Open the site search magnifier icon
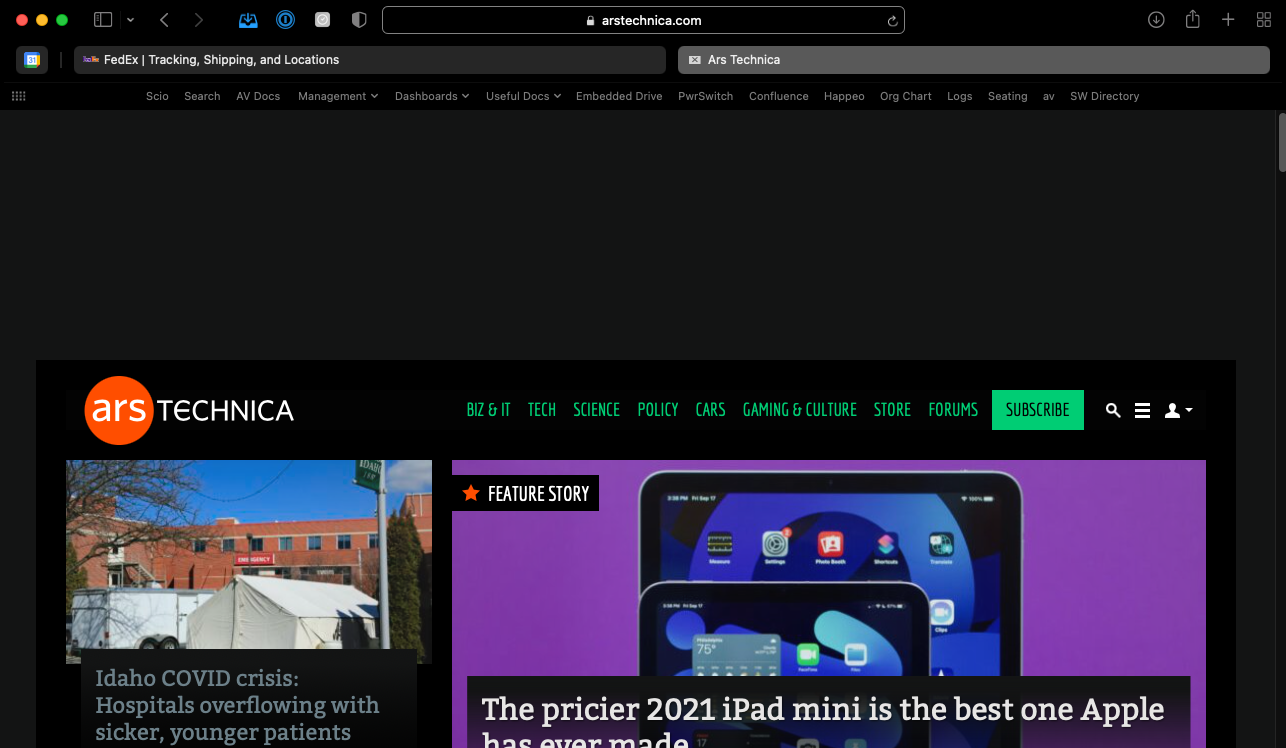 [x=1113, y=410]
